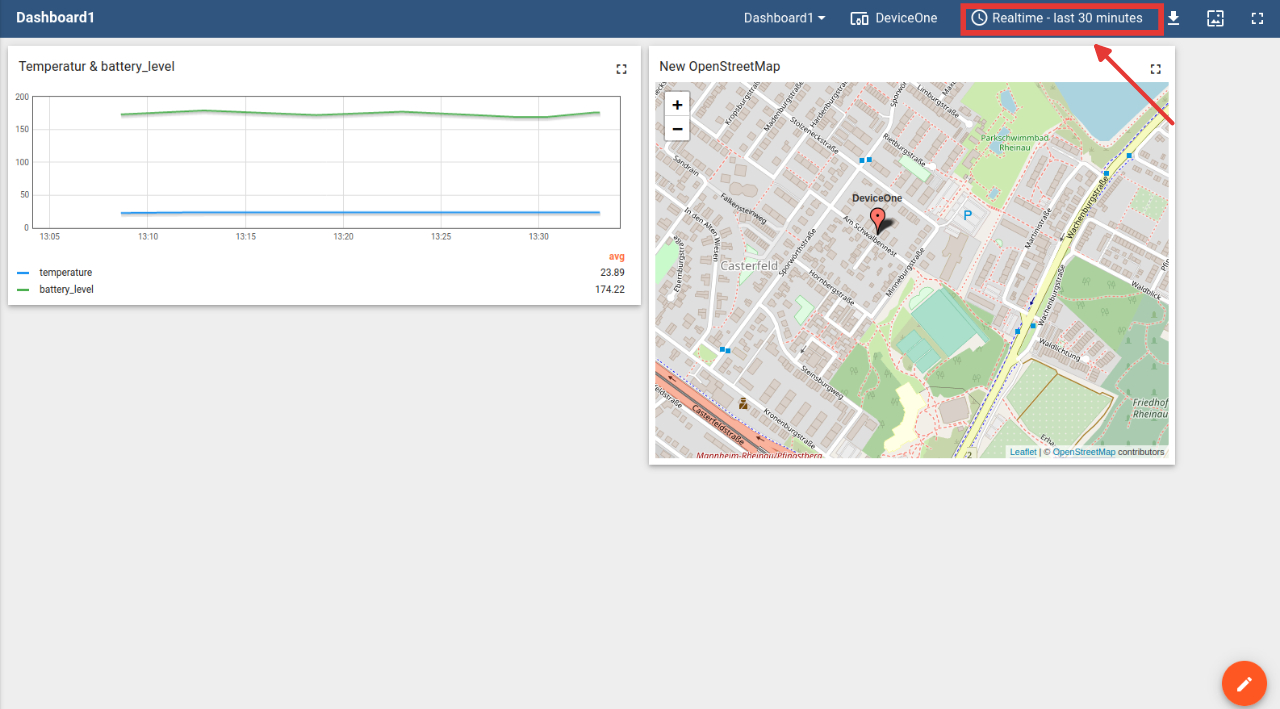Image resolution: width=1280 pixels, height=709 pixels.
Task: Export the dashboard with the download icon
Action: pos(1174,18)
